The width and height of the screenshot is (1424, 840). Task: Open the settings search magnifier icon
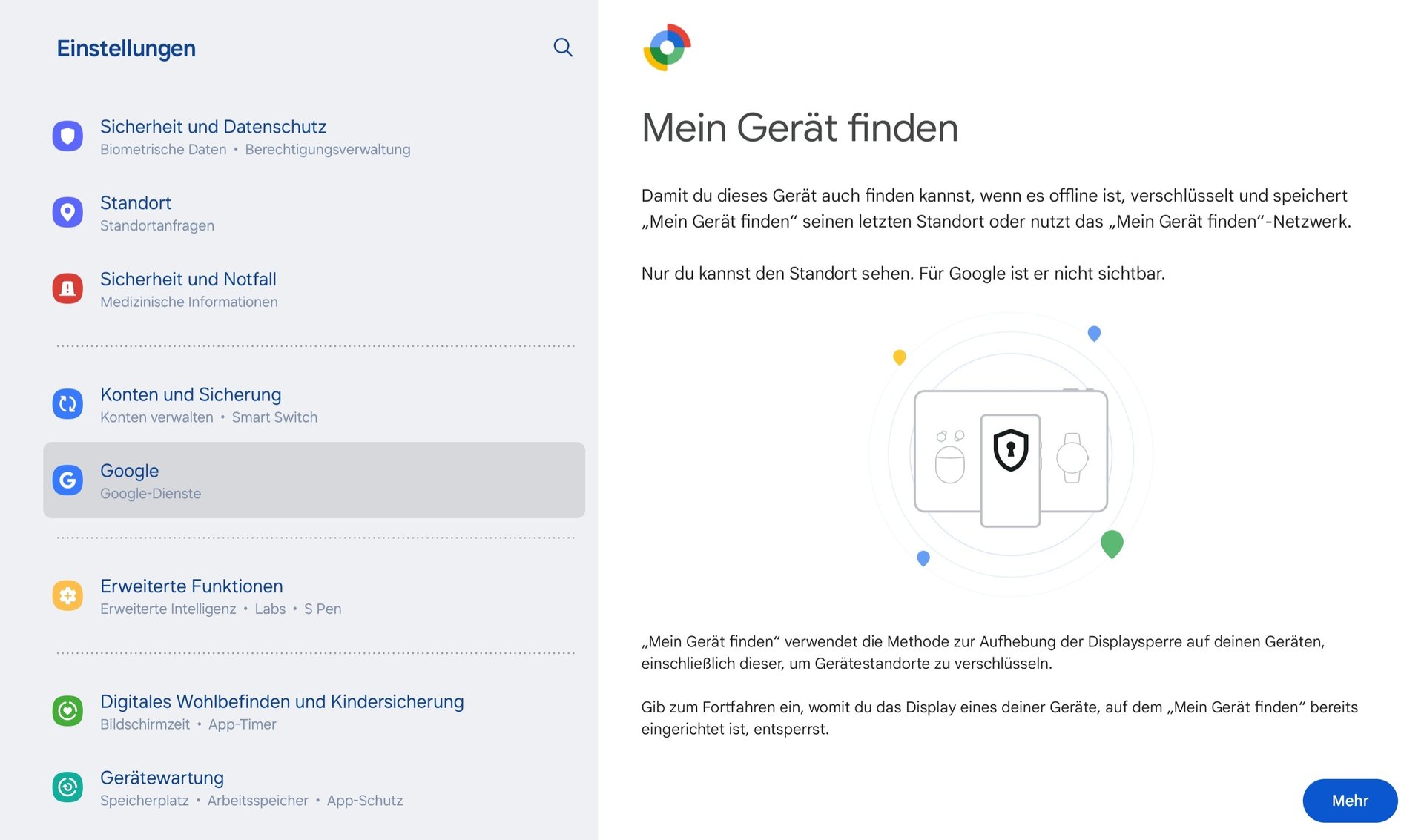point(563,47)
